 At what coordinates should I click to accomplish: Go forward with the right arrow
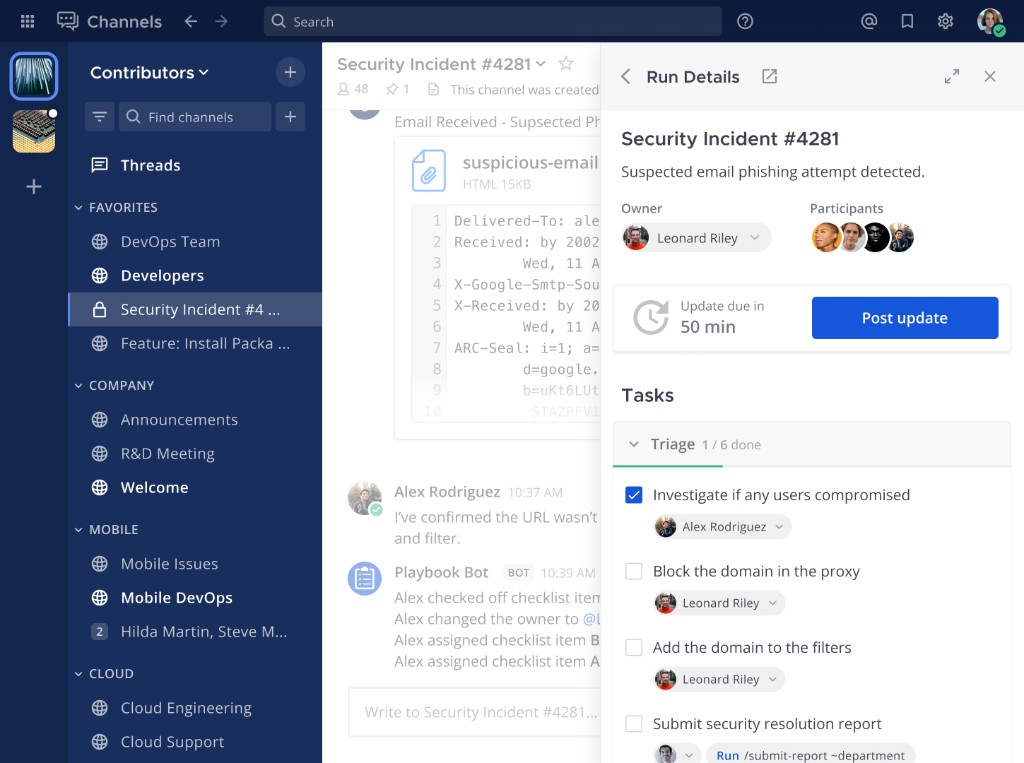221,22
